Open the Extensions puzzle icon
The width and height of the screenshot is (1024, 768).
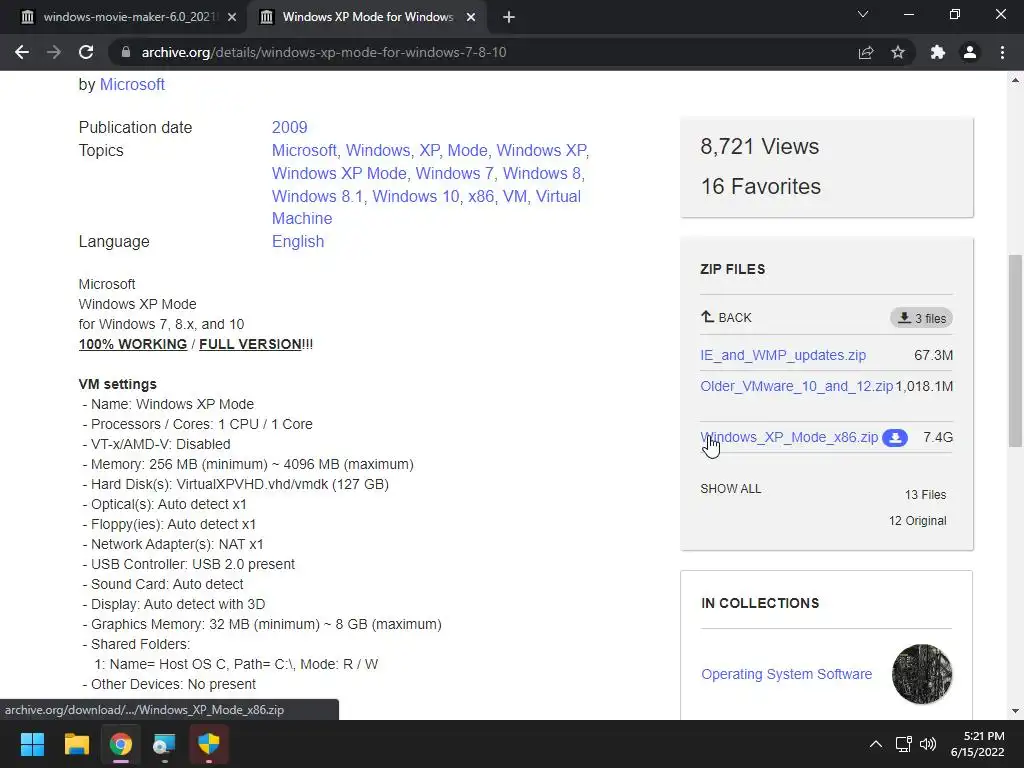tap(938, 52)
